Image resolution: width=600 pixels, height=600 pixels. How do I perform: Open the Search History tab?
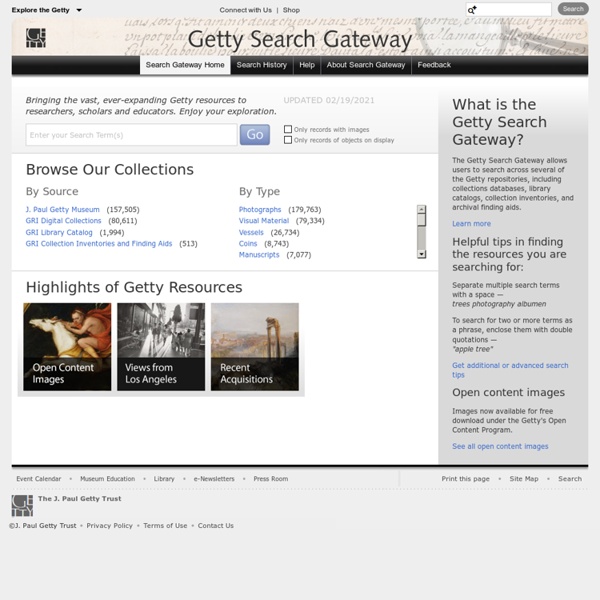point(262,65)
